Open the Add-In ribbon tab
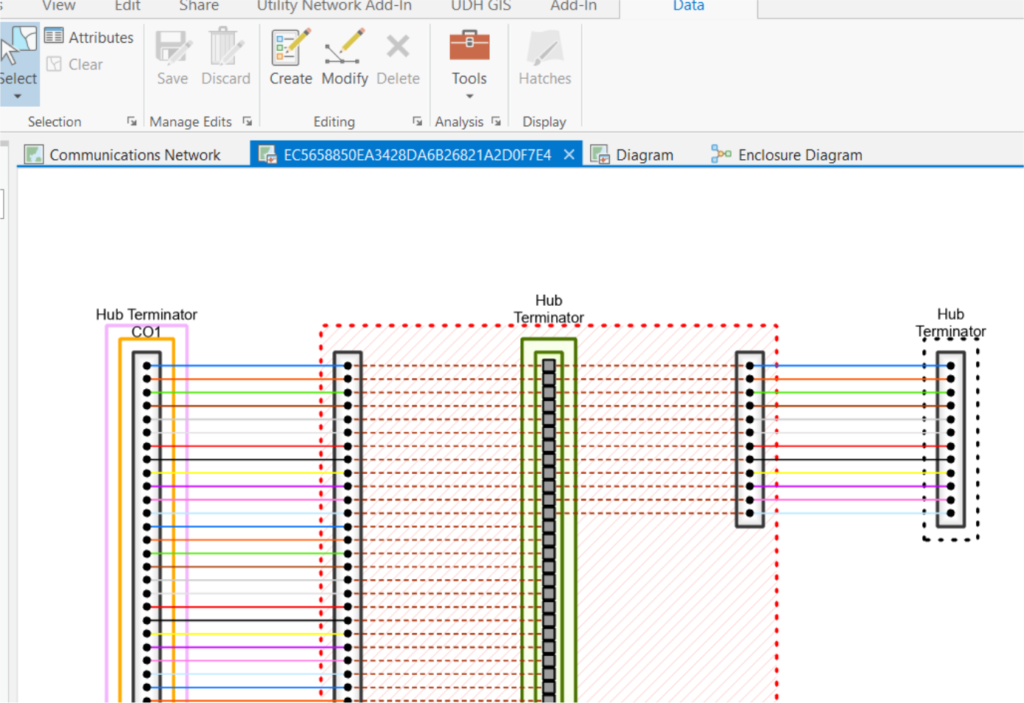This screenshot has height=703, width=1024. 573,6
